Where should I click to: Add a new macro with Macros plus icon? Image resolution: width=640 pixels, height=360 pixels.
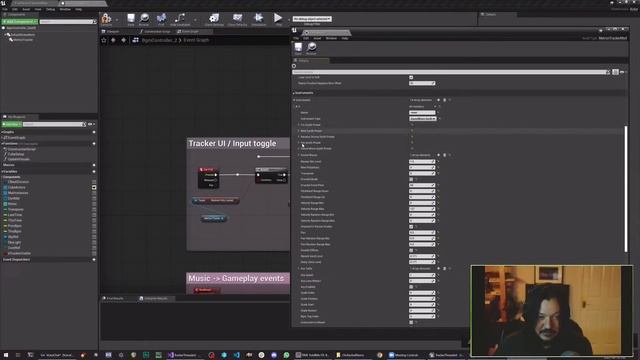[x=94, y=165]
